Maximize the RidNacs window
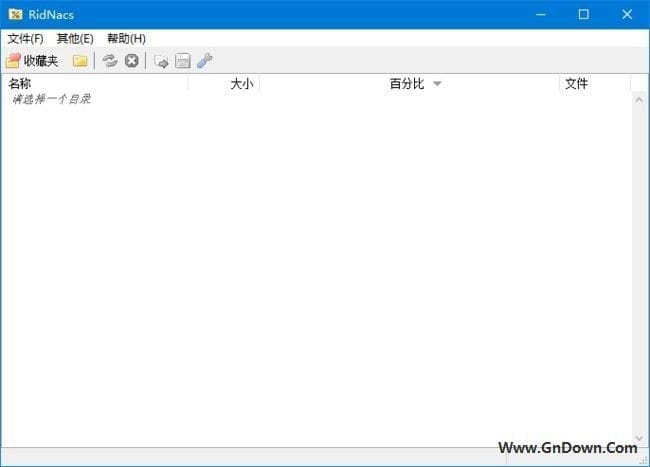Viewport: 650px width, 467px height. coord(584,15)
